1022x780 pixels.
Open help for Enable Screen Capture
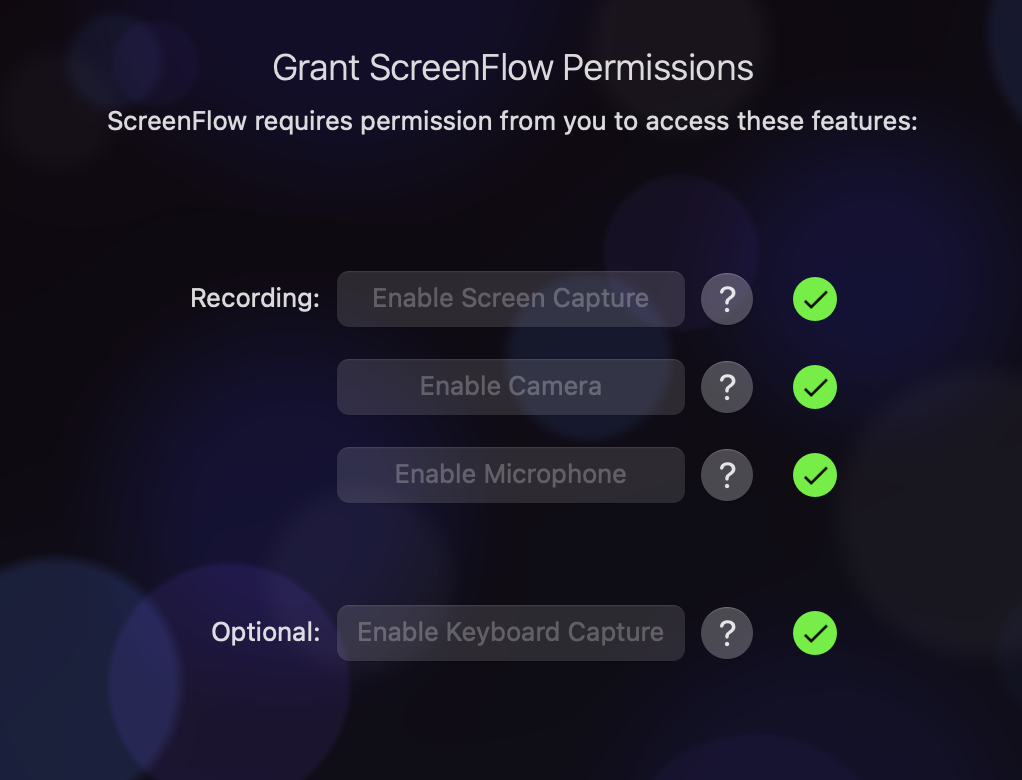727,299
